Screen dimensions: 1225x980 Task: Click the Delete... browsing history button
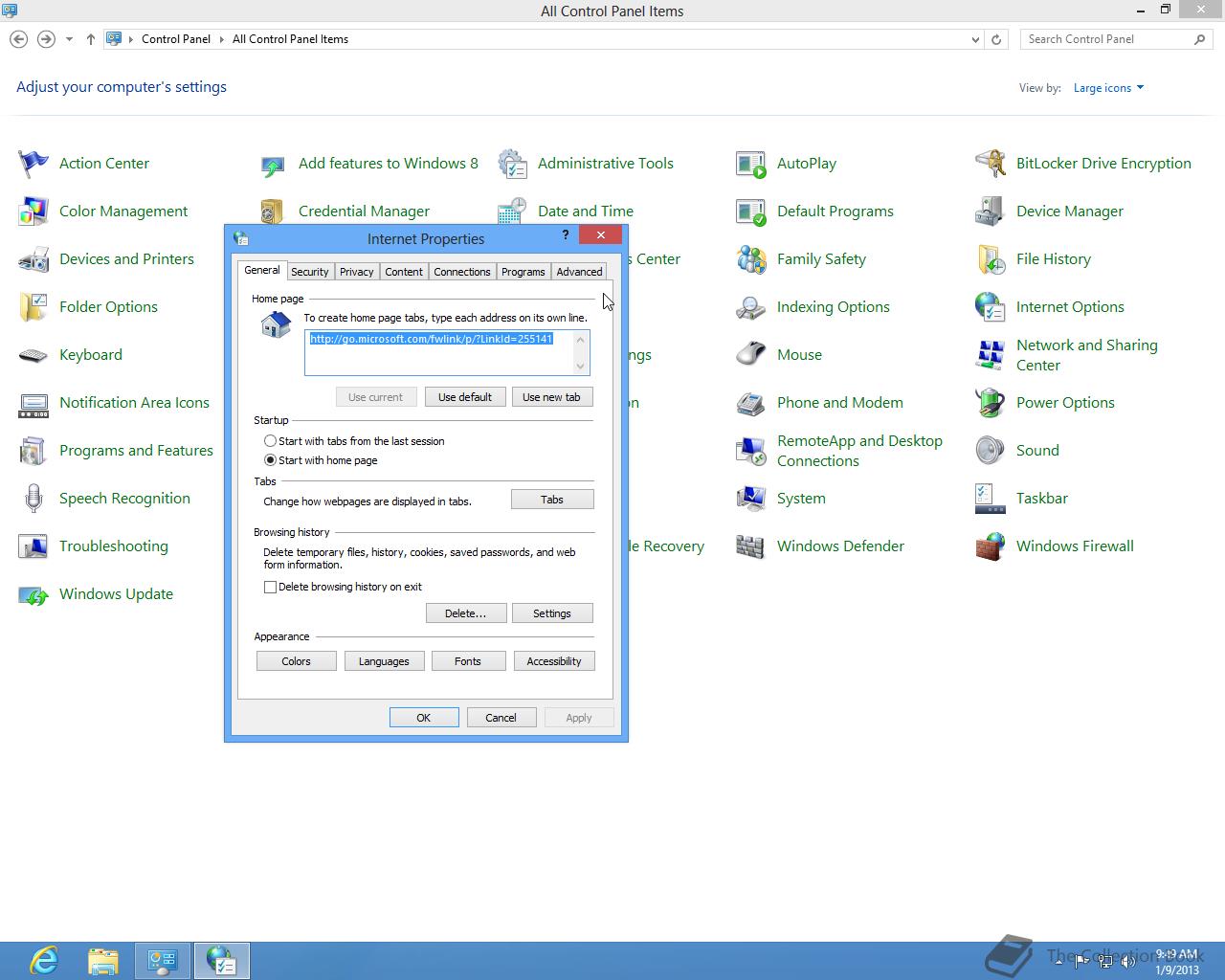click(x=465, y=613)
